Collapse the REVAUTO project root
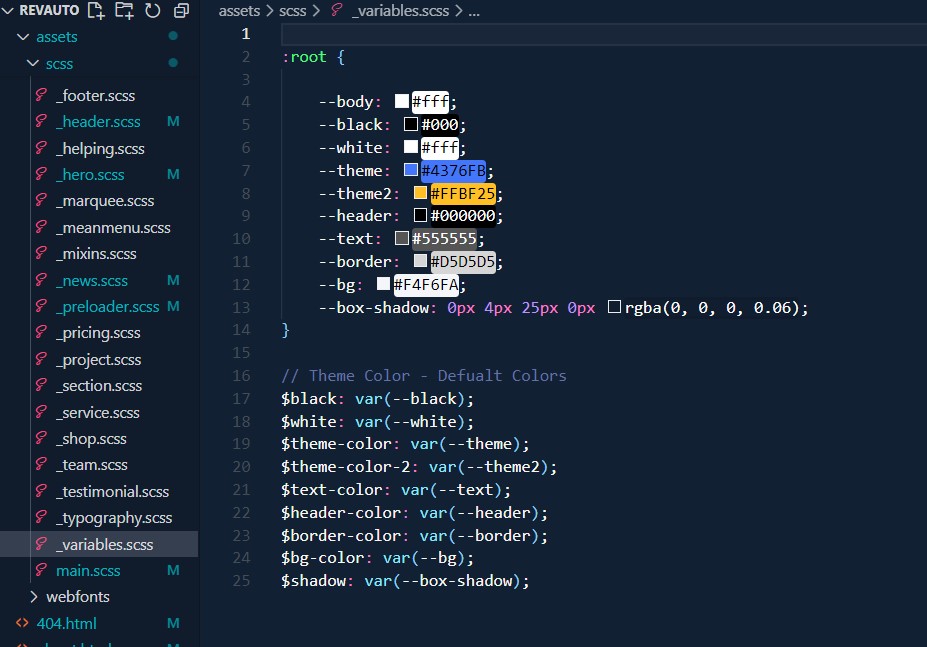The image size is (927, 647). [x=9, y=11]
